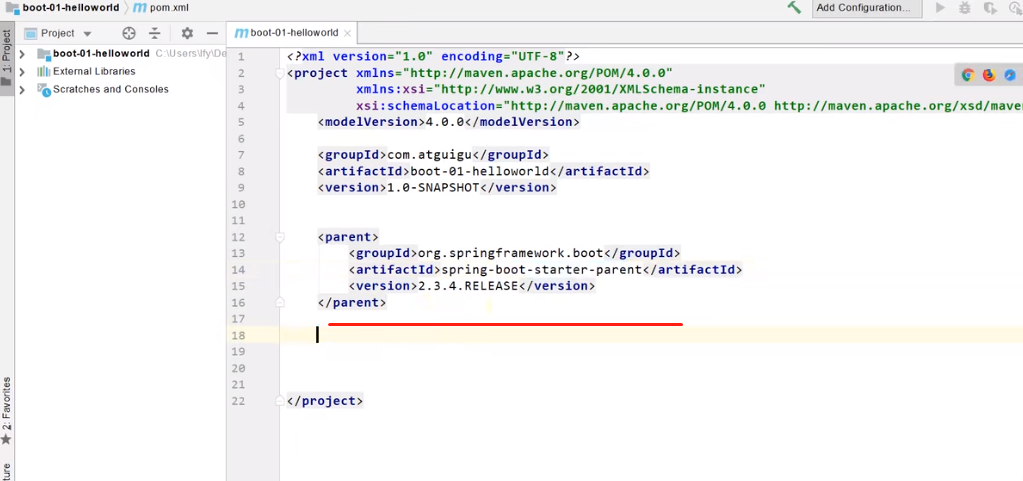This screenshot has height=481, width=1023.
Task: Click the closing project tag on line 22
Action: (x=325, y=401)
